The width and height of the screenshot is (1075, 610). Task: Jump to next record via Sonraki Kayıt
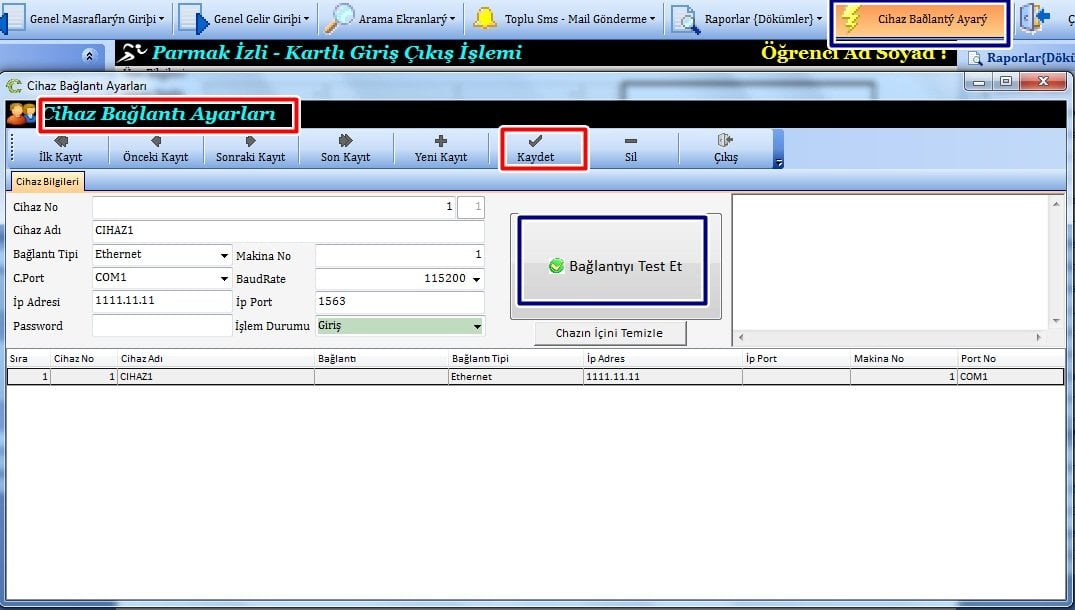250,148
